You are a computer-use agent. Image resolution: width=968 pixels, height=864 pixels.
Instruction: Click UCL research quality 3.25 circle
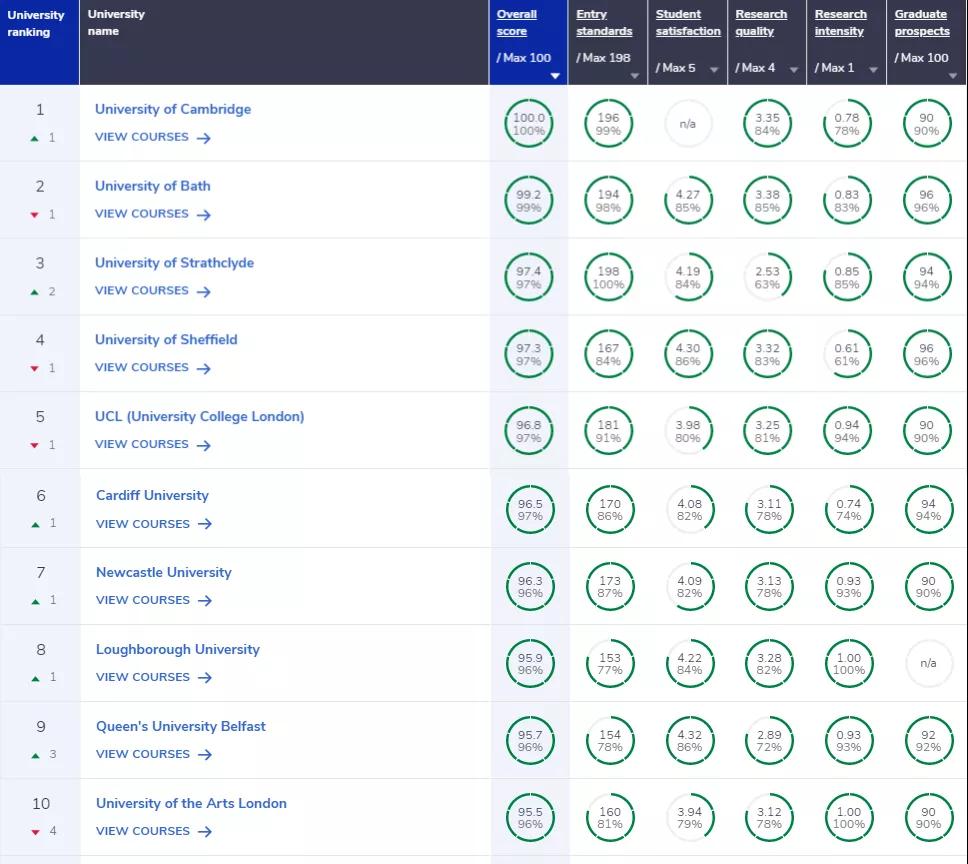[767, 432]
